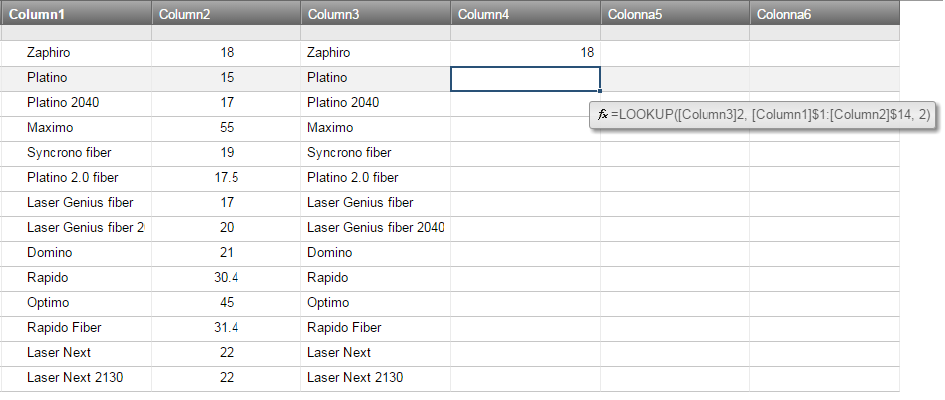Click the LOOKUP formula tooltip
945x400 pixels.
click(x=762, y=114)
